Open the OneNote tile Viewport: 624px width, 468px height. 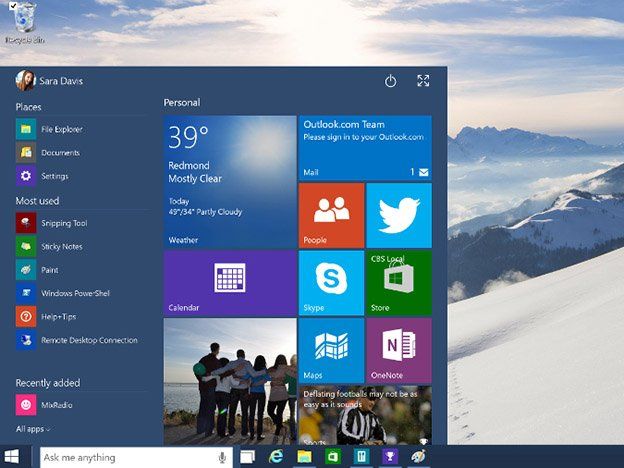398,350
